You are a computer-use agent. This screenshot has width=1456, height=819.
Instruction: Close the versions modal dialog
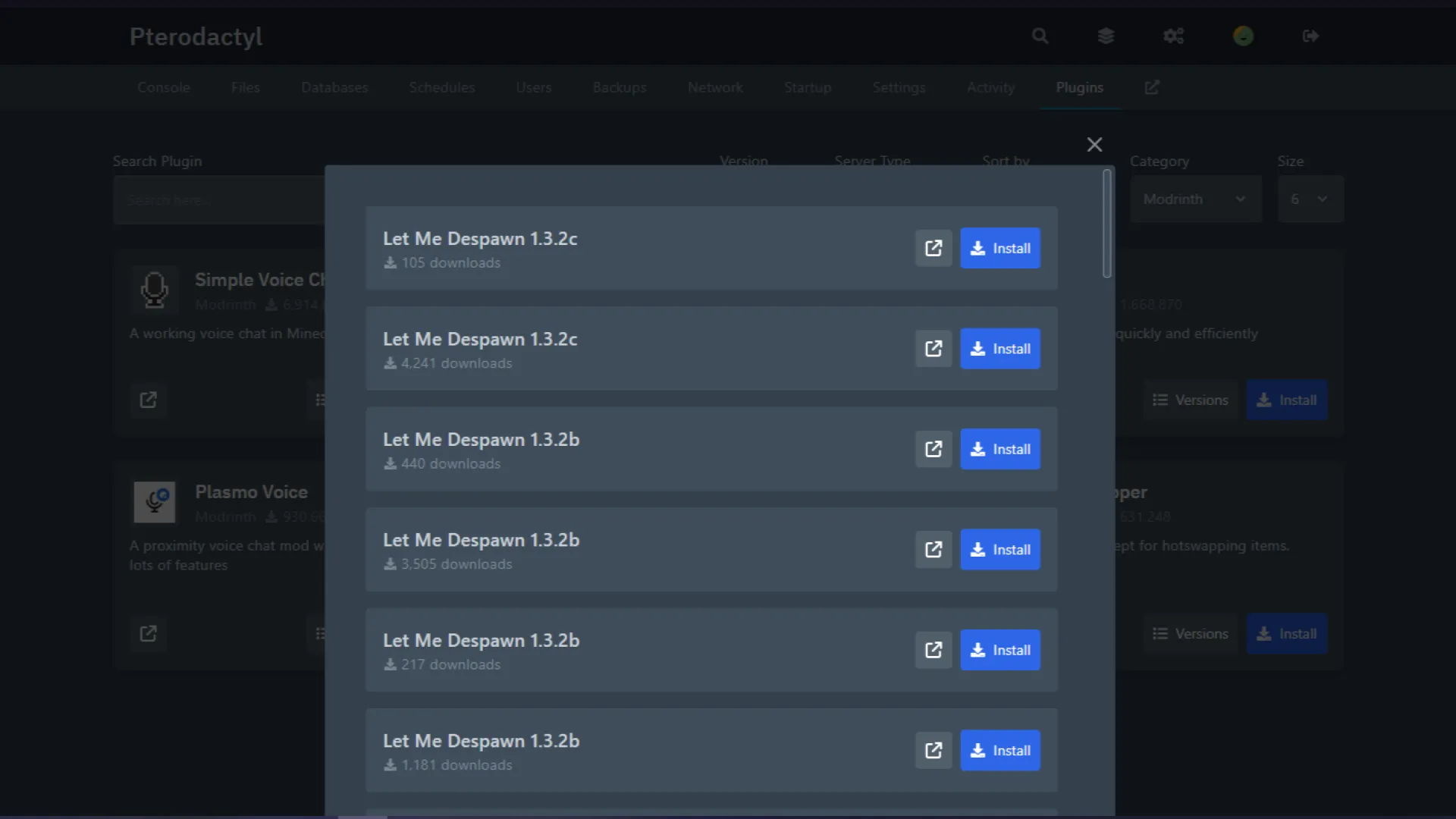(x=1094, y=144)
